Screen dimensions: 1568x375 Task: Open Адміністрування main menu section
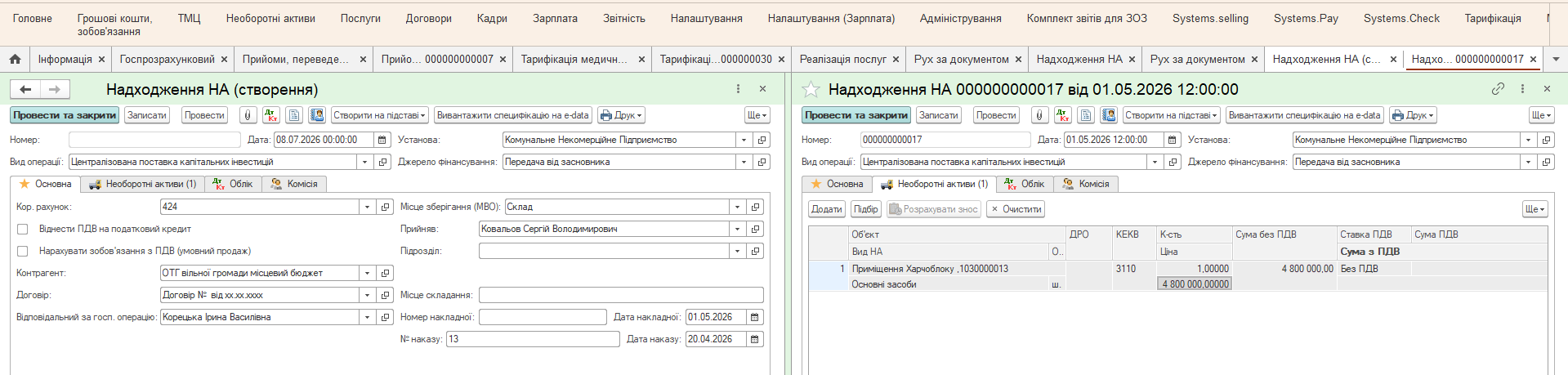pyautogui.click(x=960, y=18)
